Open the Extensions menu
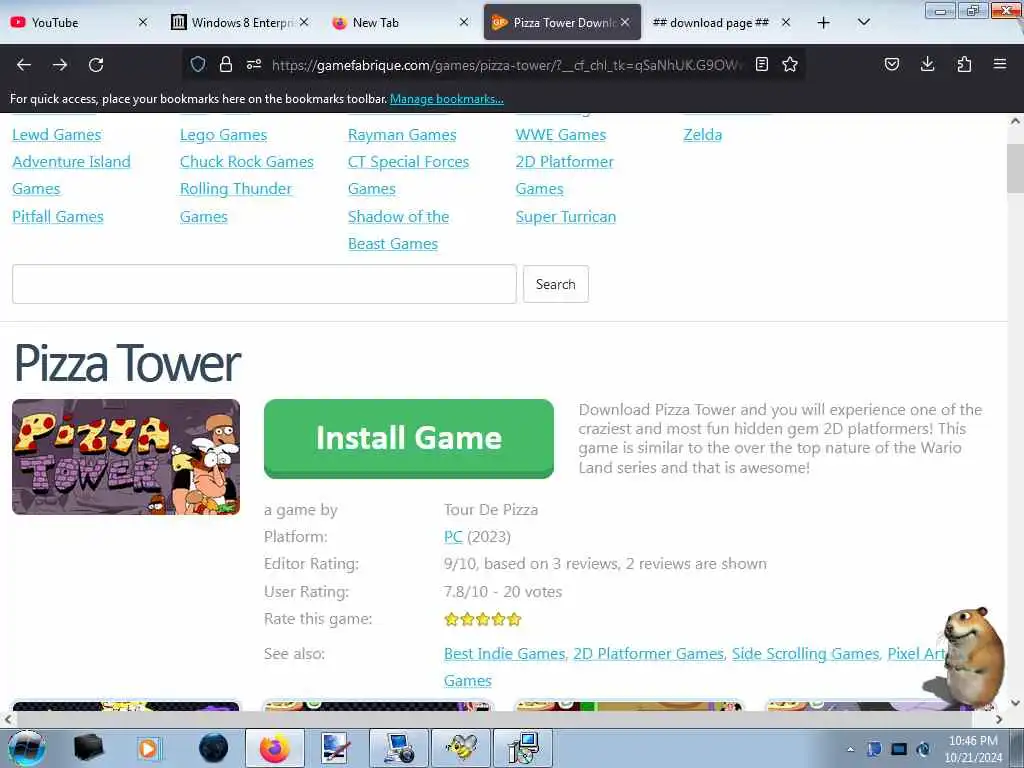The height and width of the screenshot is (768, 1024). tap(964, 64)
